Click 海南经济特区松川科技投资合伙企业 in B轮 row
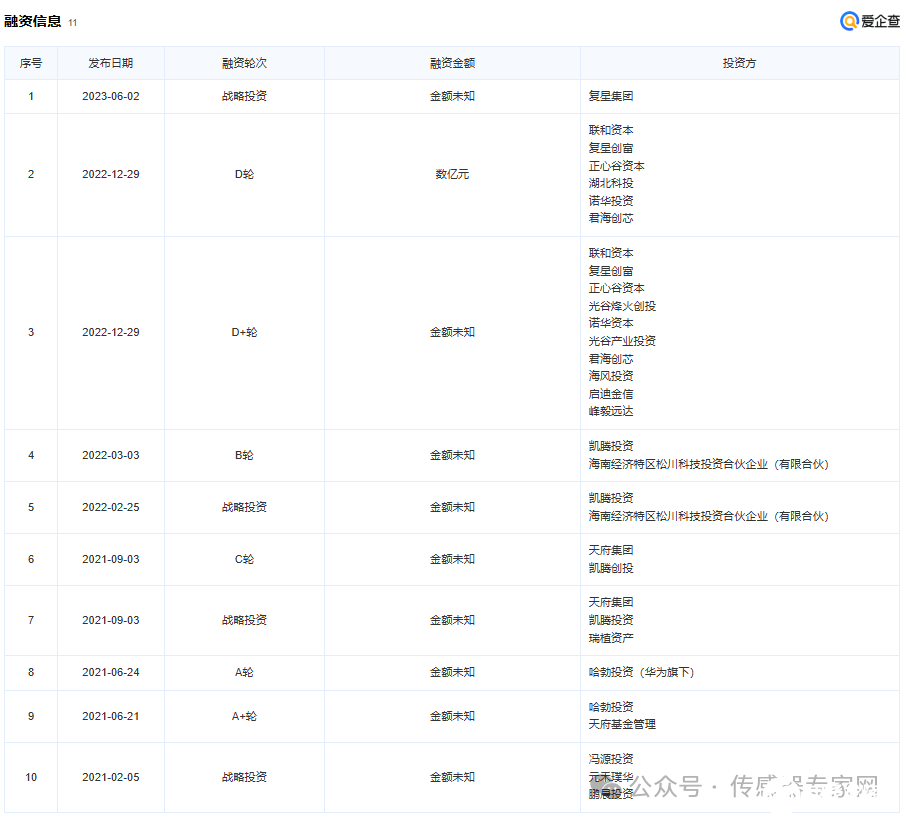 click(708, 464)
